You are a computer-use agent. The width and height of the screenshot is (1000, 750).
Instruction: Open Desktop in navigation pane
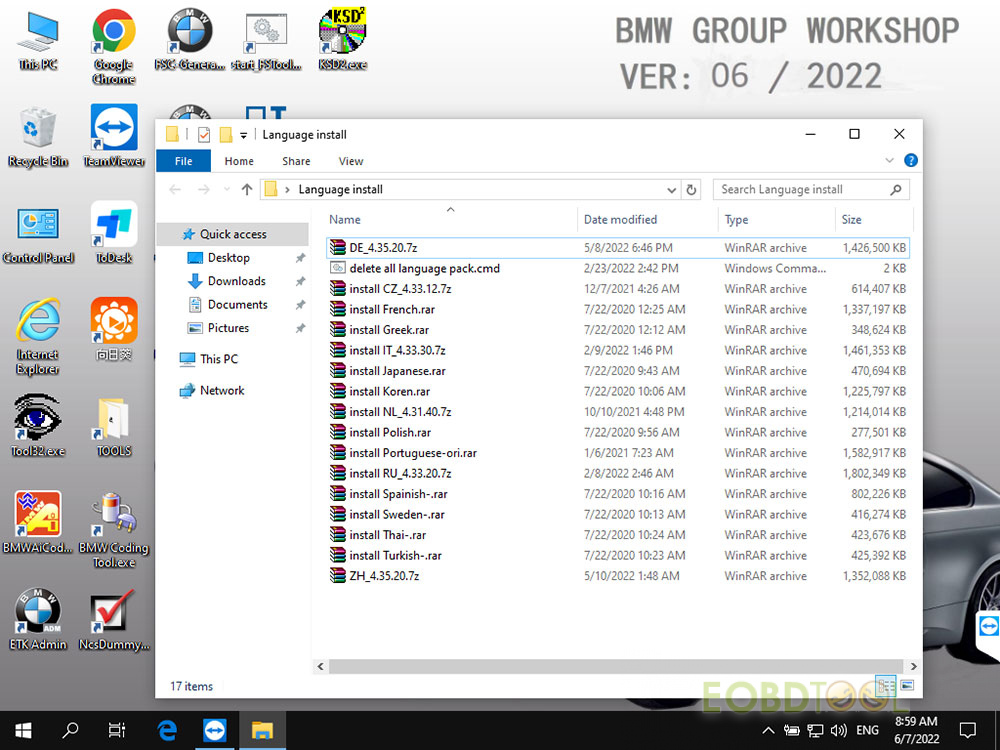[x=228, y=258]
